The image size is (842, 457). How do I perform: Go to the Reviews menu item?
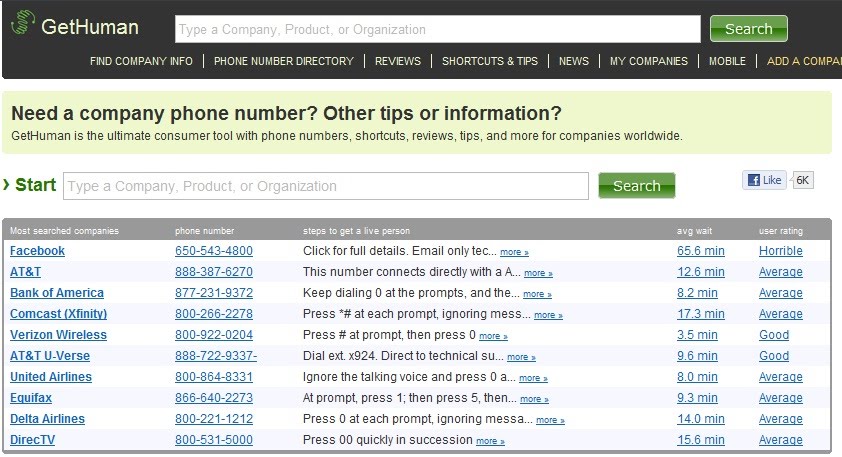pyautogui.click(x=398, y=61)
